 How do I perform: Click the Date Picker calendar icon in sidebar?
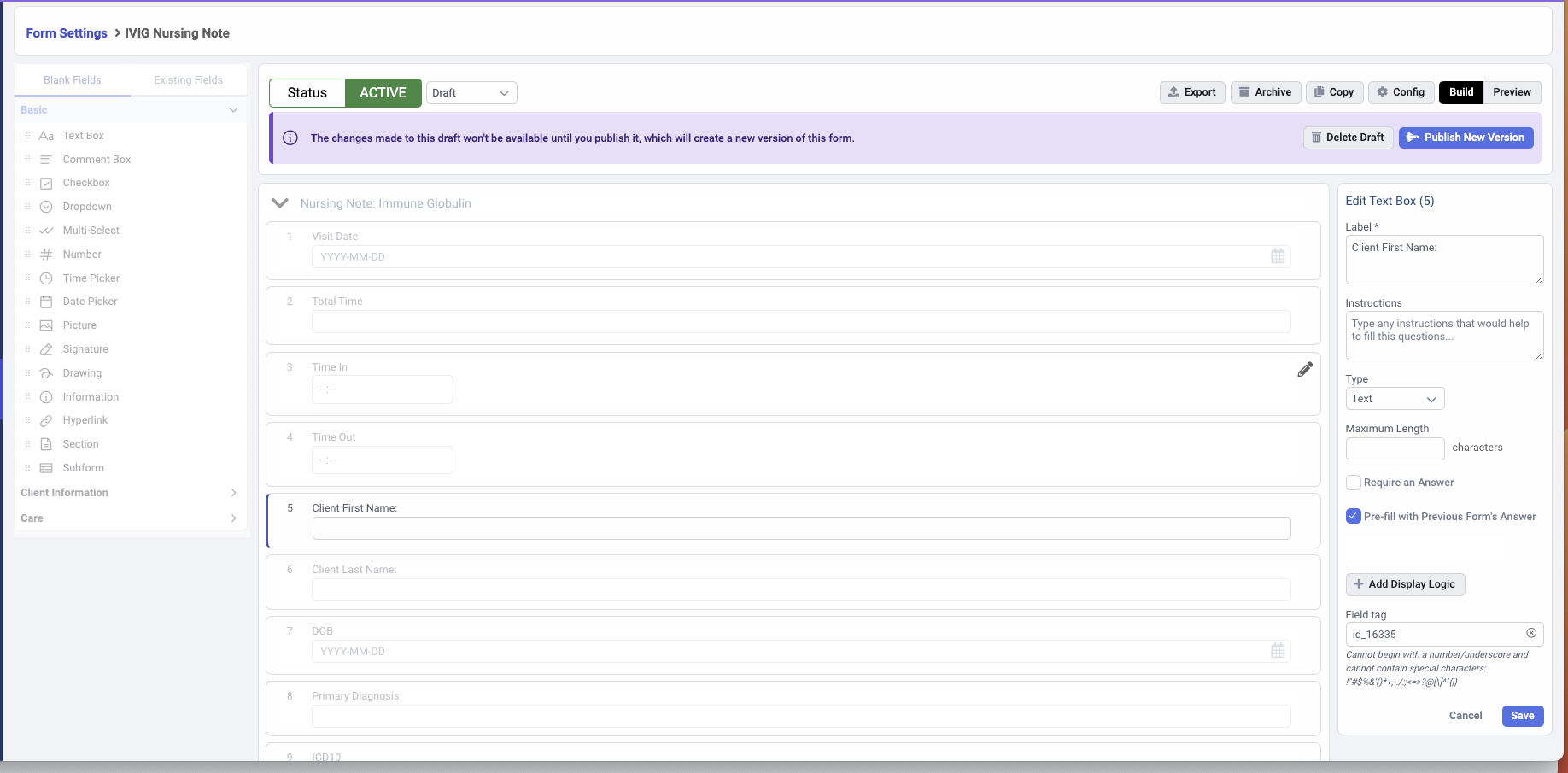(46, 302)
